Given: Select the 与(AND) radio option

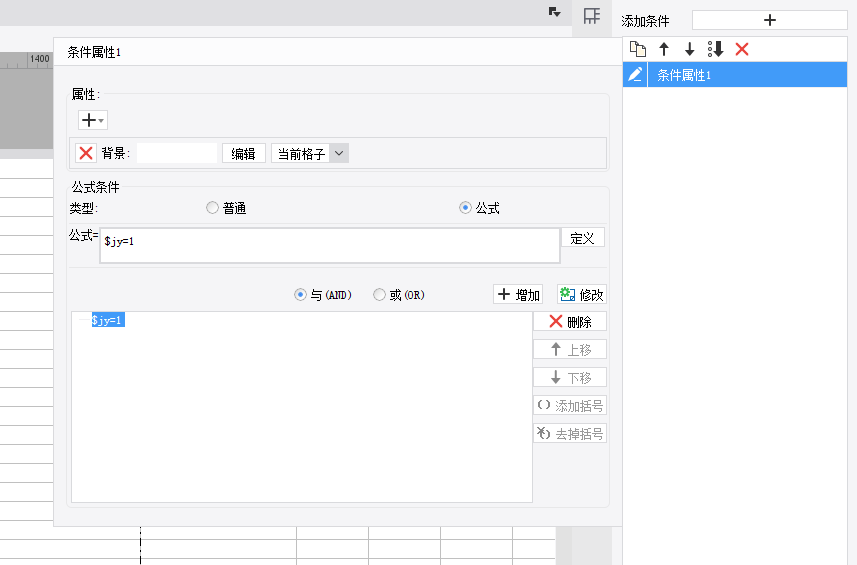Looking at the screenshot, I should pyautogui.click(x=300, y=295).
